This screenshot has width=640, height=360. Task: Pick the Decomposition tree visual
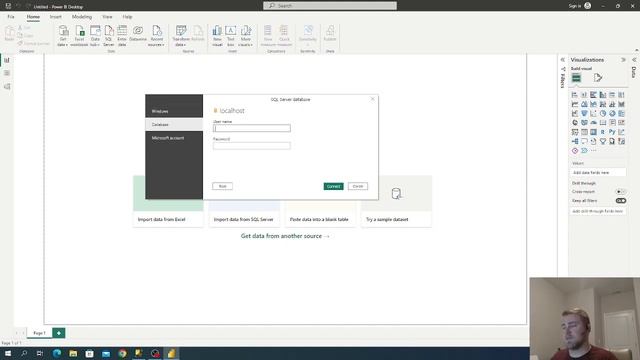tap(575, 141)
